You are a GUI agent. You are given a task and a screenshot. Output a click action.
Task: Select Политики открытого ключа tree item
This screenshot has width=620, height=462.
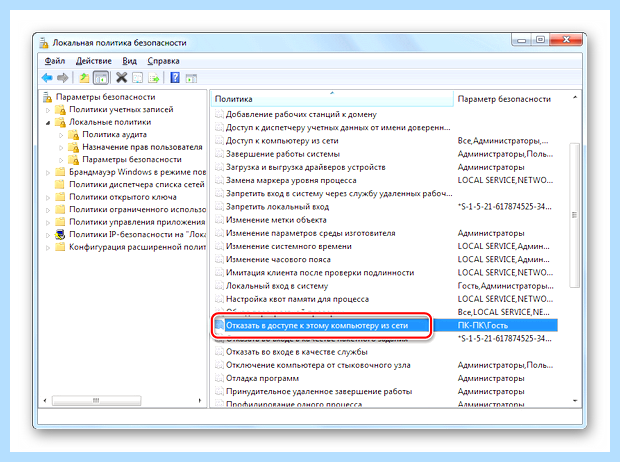point(123,197)
